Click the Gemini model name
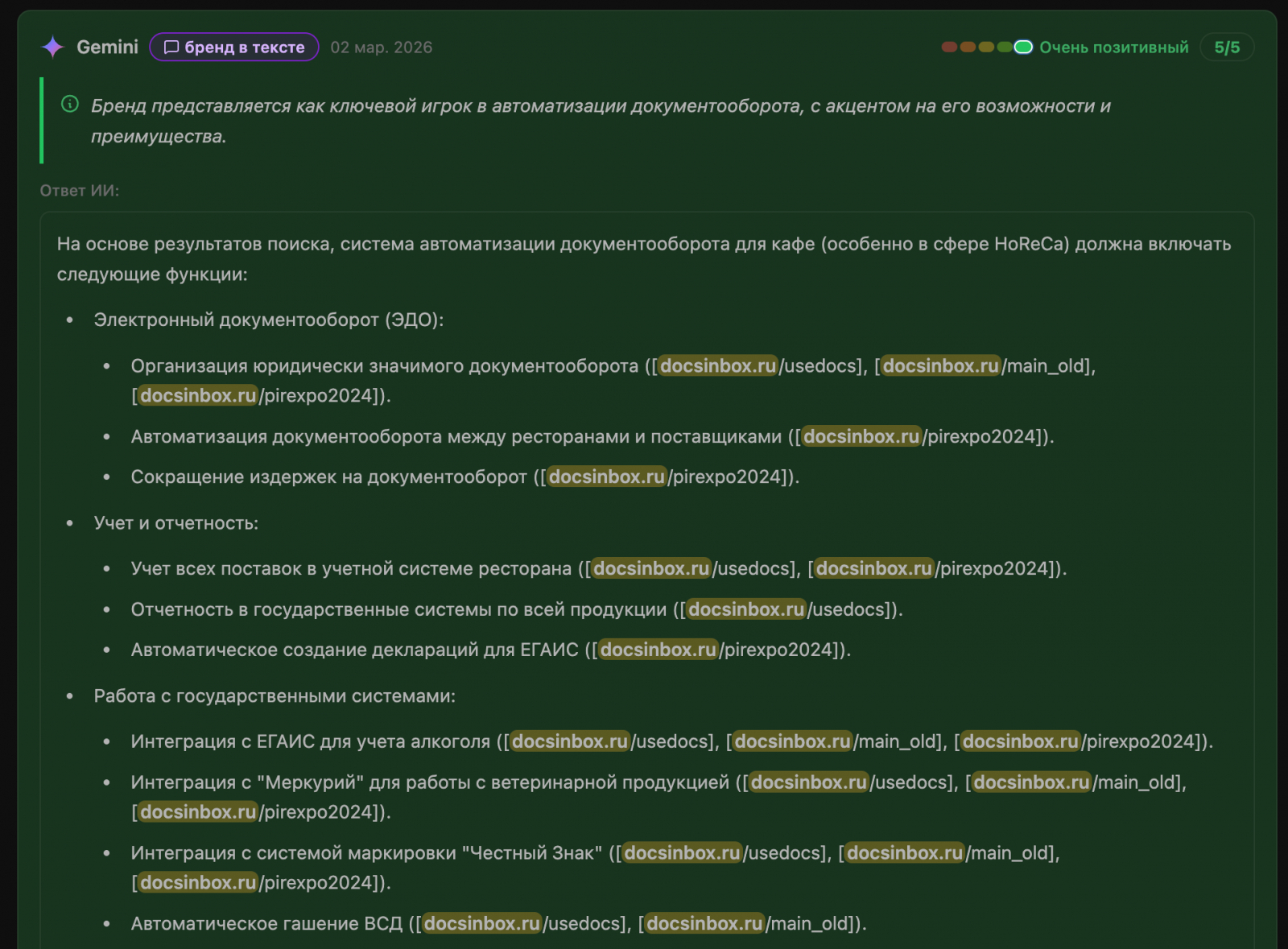Image resolution: width=1288 pixels, height=949 pixels. coord(107,47)
